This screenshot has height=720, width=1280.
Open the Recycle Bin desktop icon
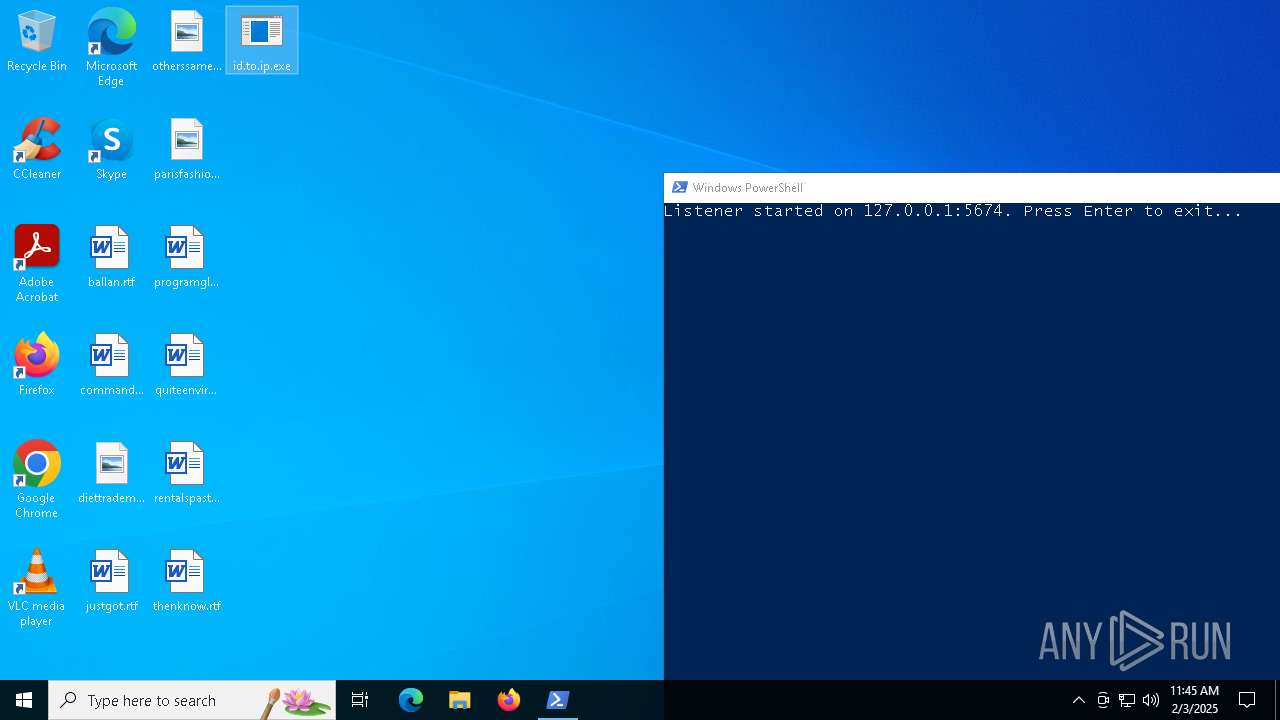(x=37, y=41)
